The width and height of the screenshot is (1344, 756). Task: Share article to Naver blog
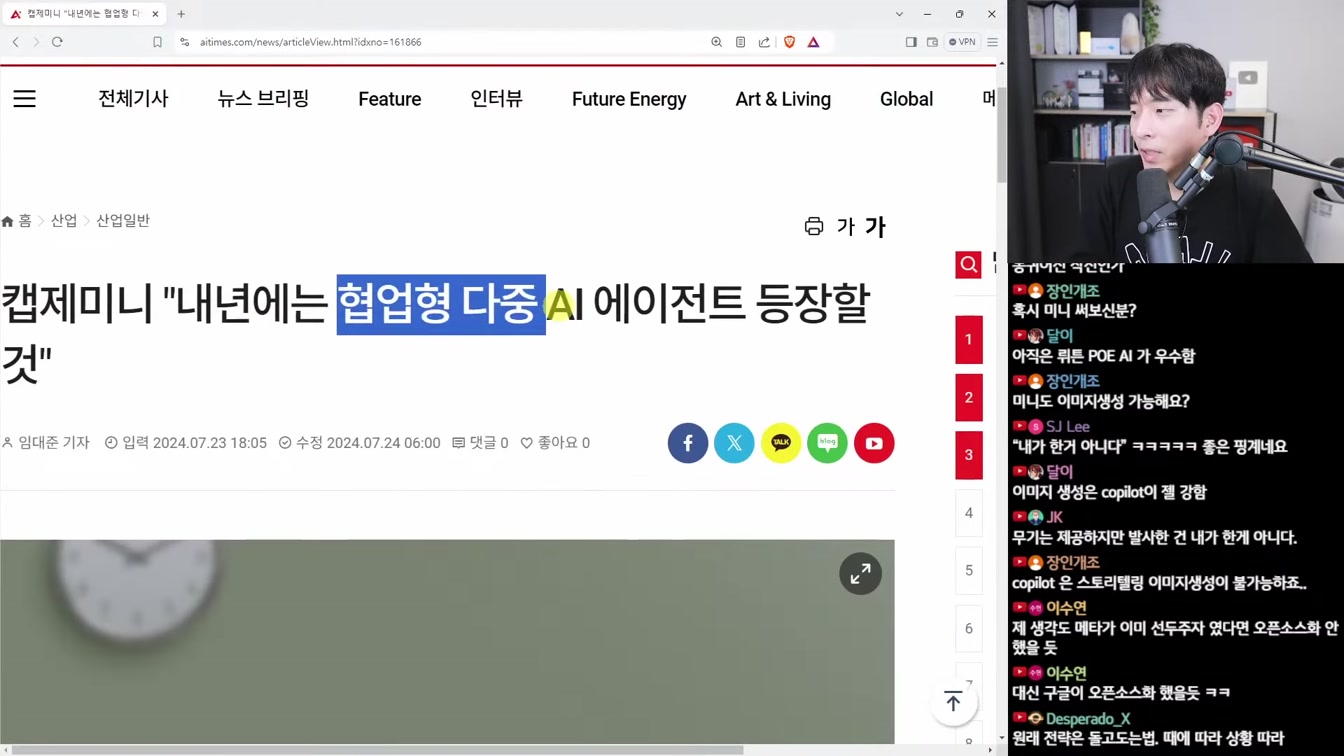coord(827,443)
